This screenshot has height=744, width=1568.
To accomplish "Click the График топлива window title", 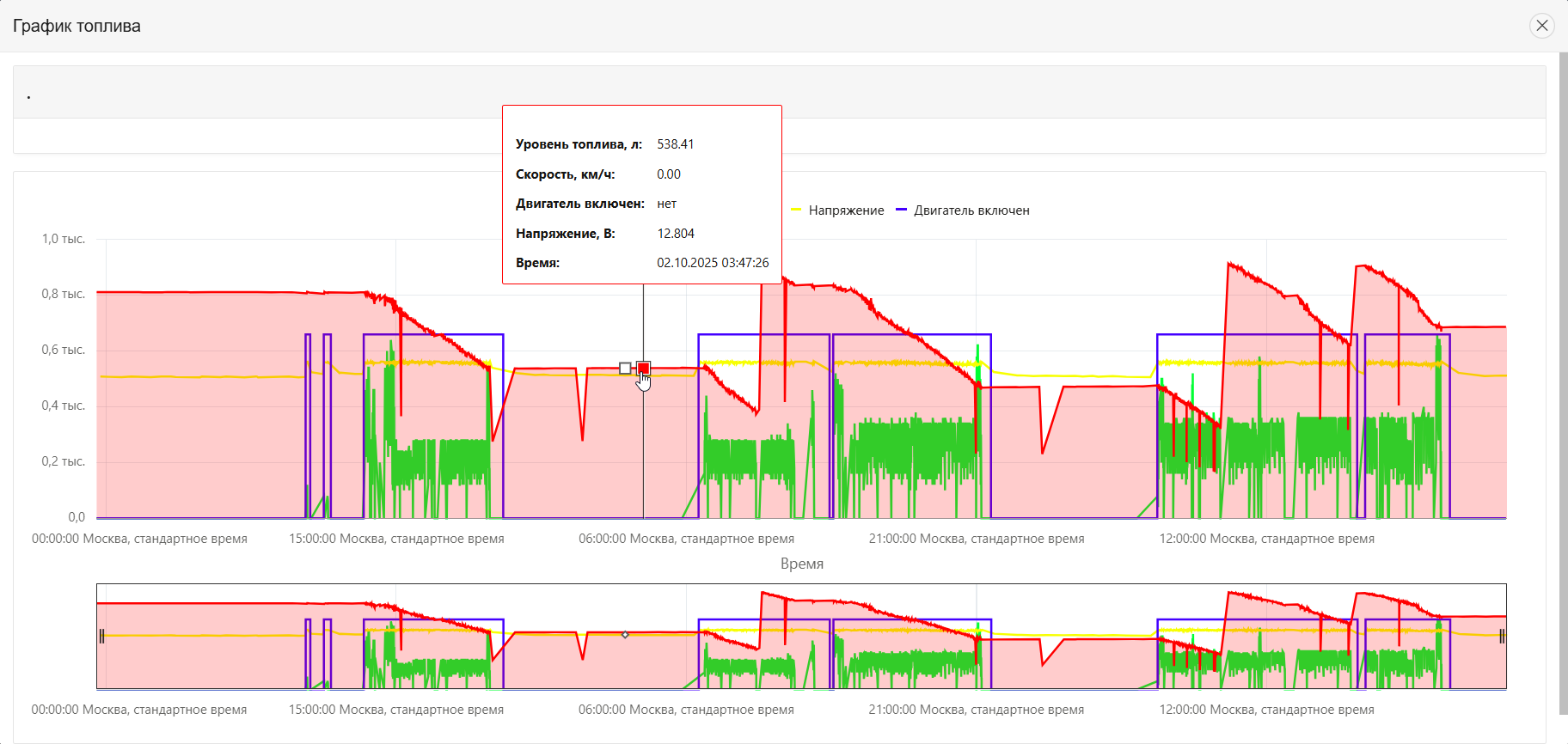I will (x=77, y=26).
